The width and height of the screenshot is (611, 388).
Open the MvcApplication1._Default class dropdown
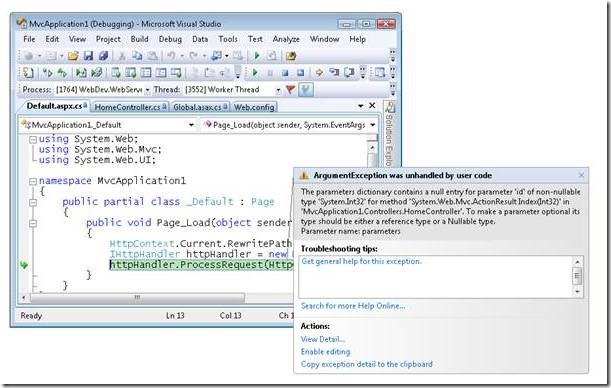coord(191,125)
